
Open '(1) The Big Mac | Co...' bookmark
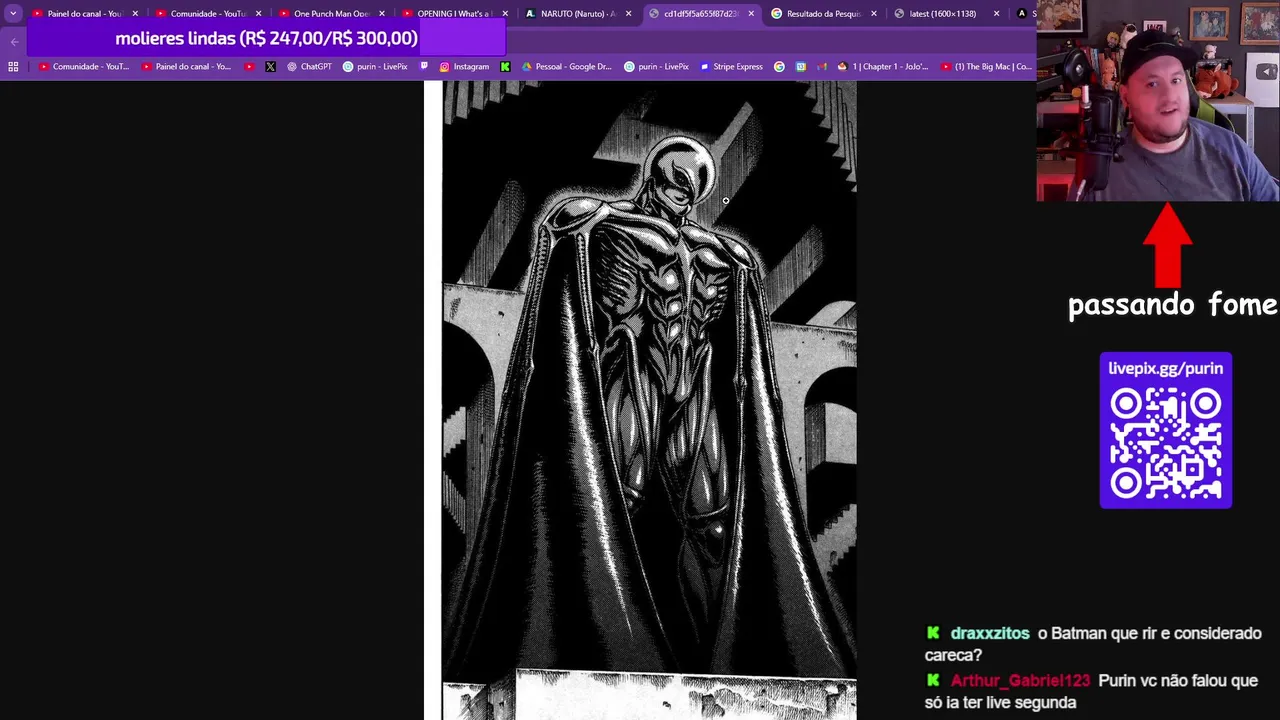pyautogui.click(x=986, y=67)
